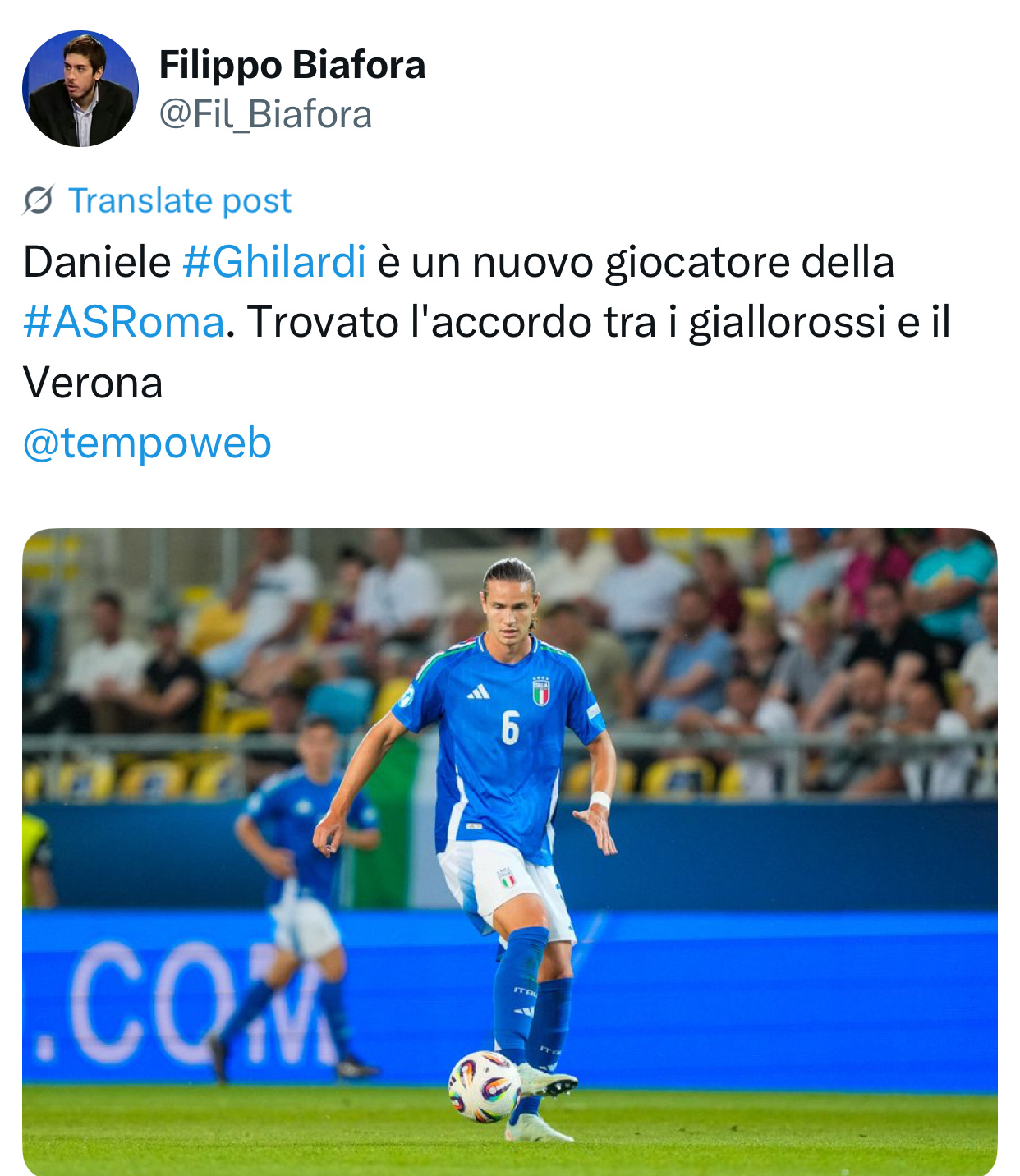Click the Adidas logo on the jersey

(x=478, y=692)
